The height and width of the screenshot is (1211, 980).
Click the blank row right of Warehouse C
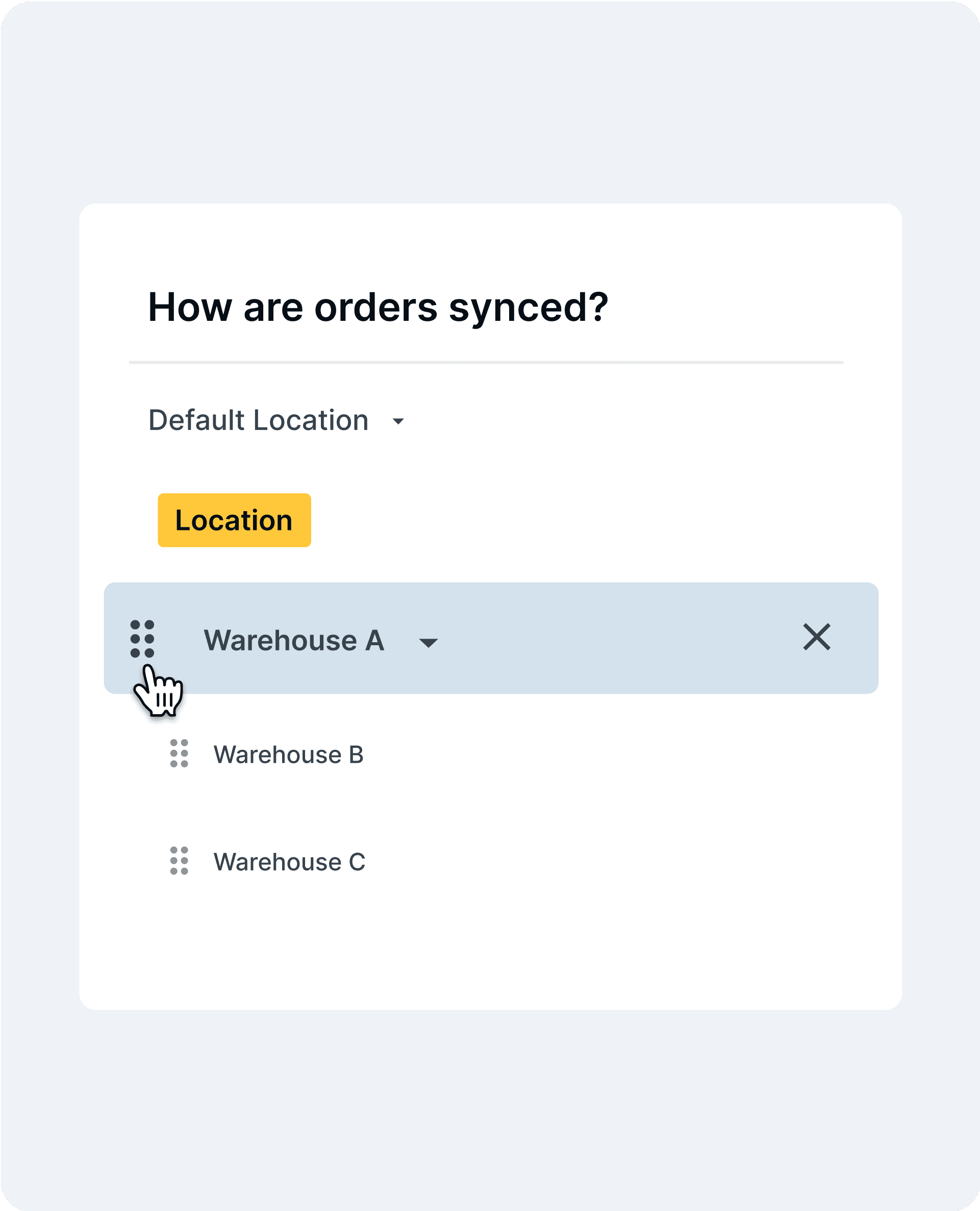621,862
